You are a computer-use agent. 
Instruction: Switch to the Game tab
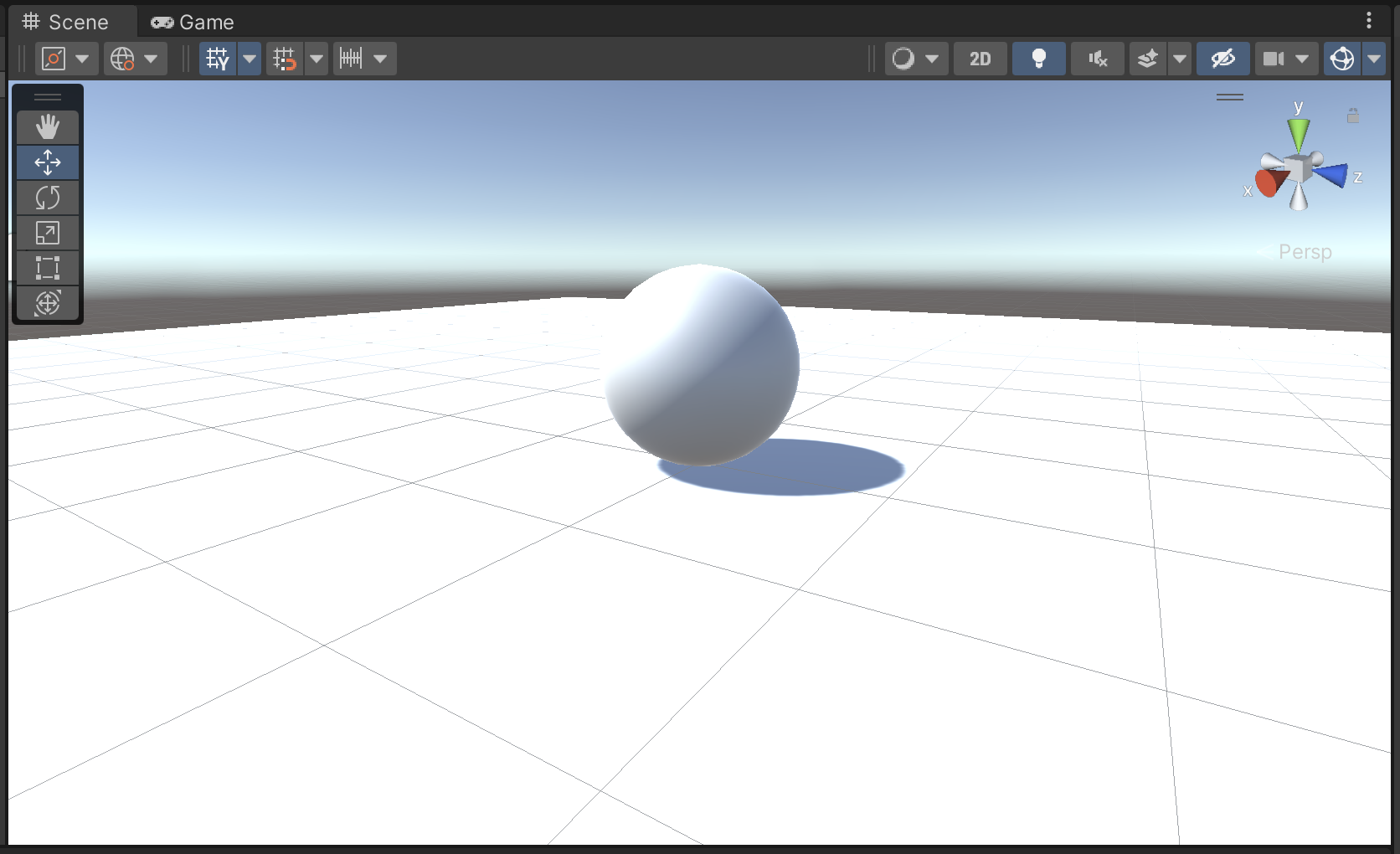tap(191, 21)
